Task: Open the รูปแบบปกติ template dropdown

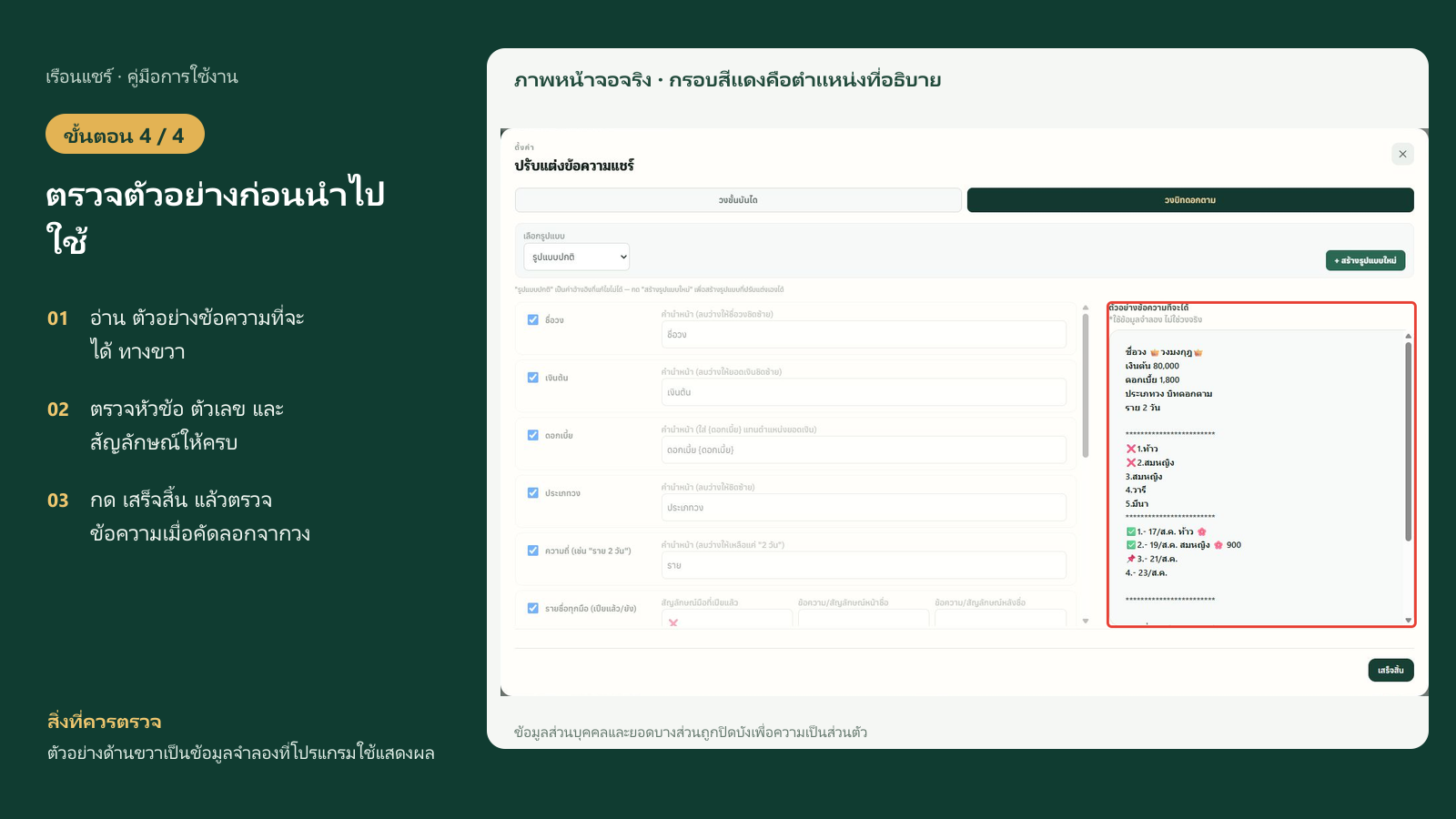Action: pos(576,257)
